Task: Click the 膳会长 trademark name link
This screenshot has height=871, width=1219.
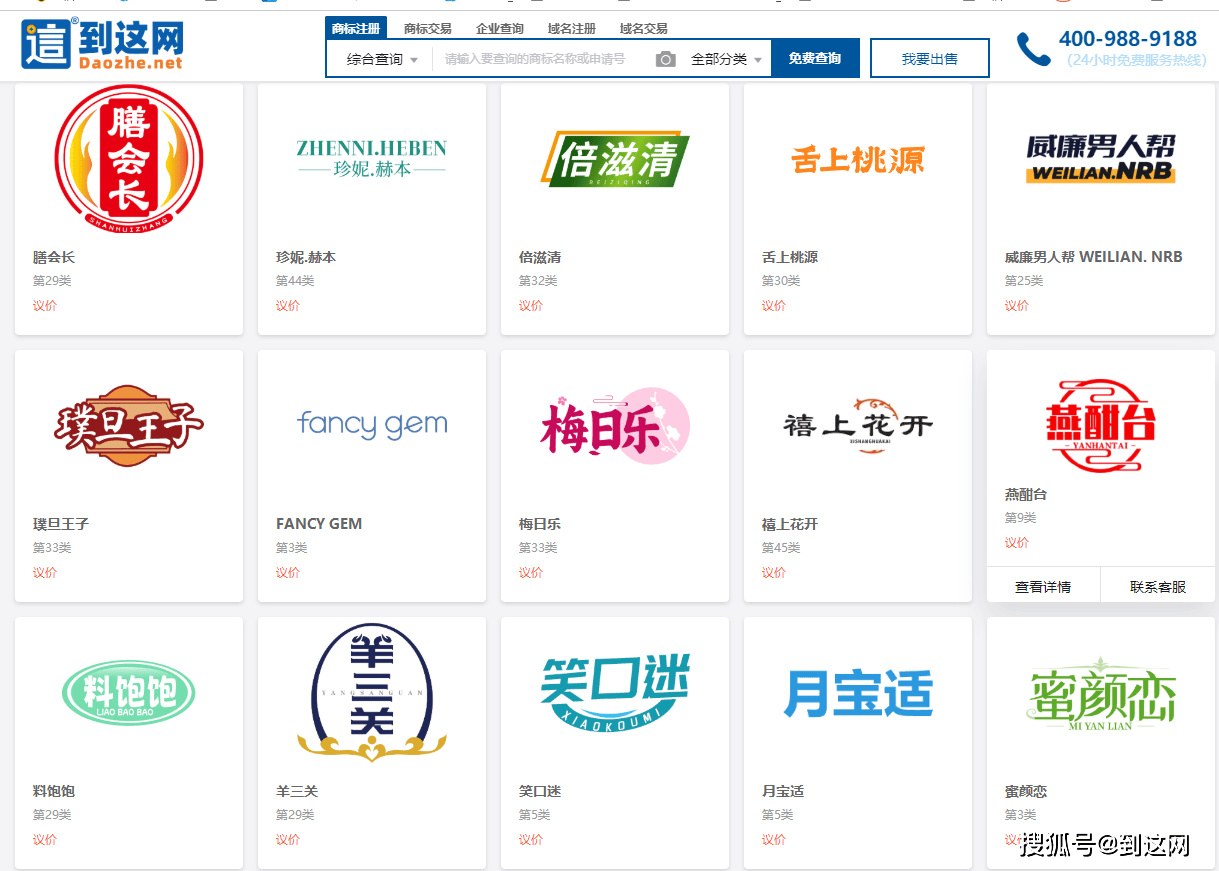Action: click(54, 257)
